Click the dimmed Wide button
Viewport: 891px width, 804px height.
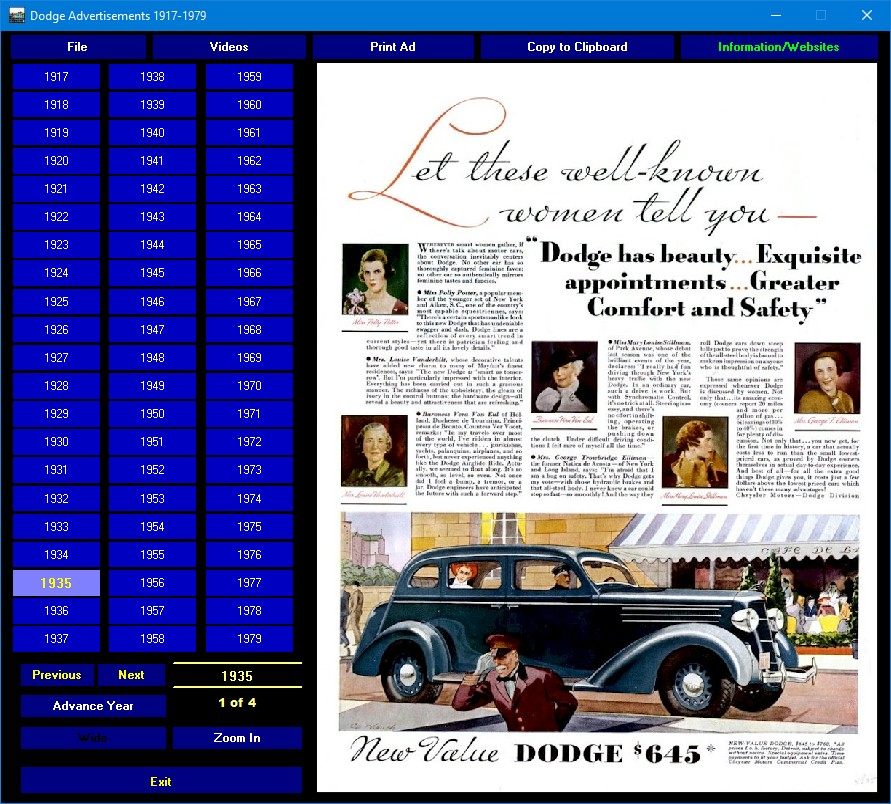93,738
